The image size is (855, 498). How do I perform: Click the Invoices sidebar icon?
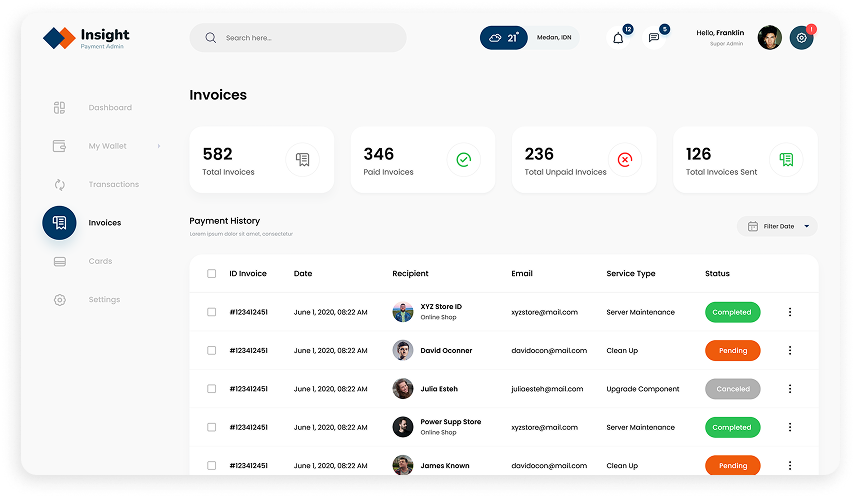(59, 223)
